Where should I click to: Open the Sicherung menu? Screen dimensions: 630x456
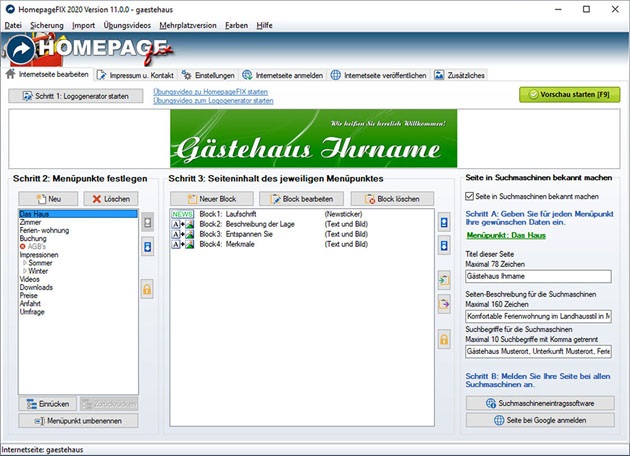tap(47, 25)
